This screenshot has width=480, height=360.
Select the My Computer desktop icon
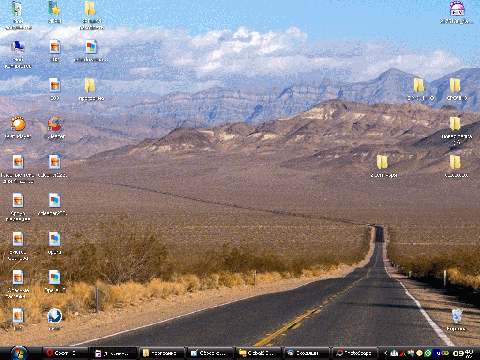pyautogui.click(x=18, y=53)
